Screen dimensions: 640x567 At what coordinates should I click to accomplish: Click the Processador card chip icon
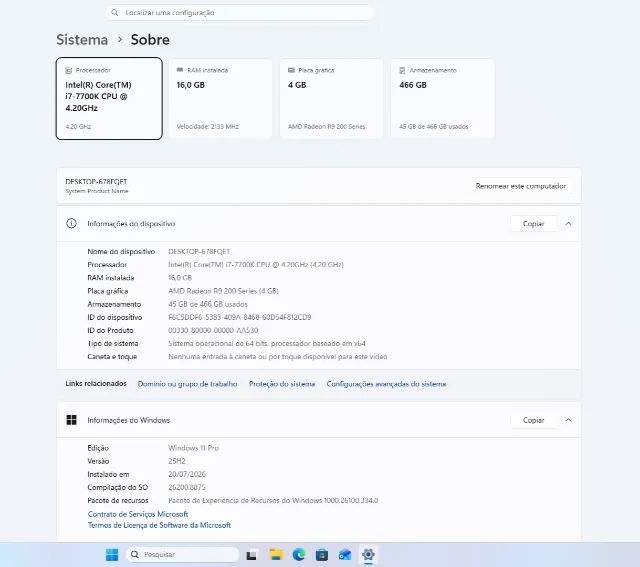tap(69, 71)
